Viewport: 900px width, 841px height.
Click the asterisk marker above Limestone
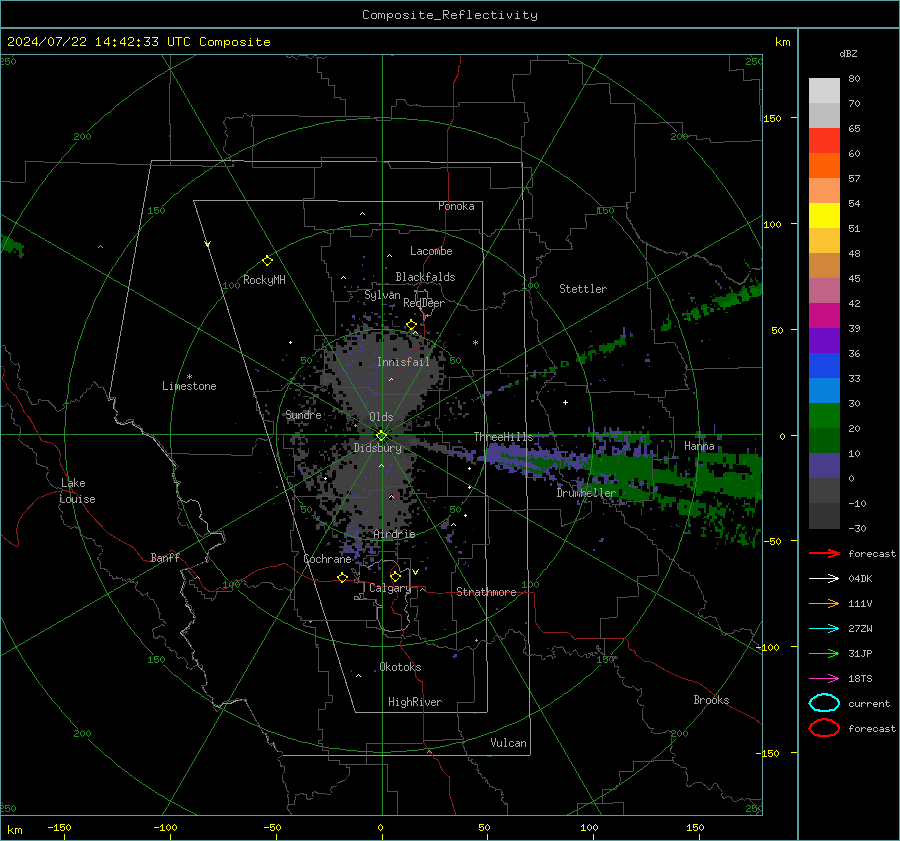189,377
